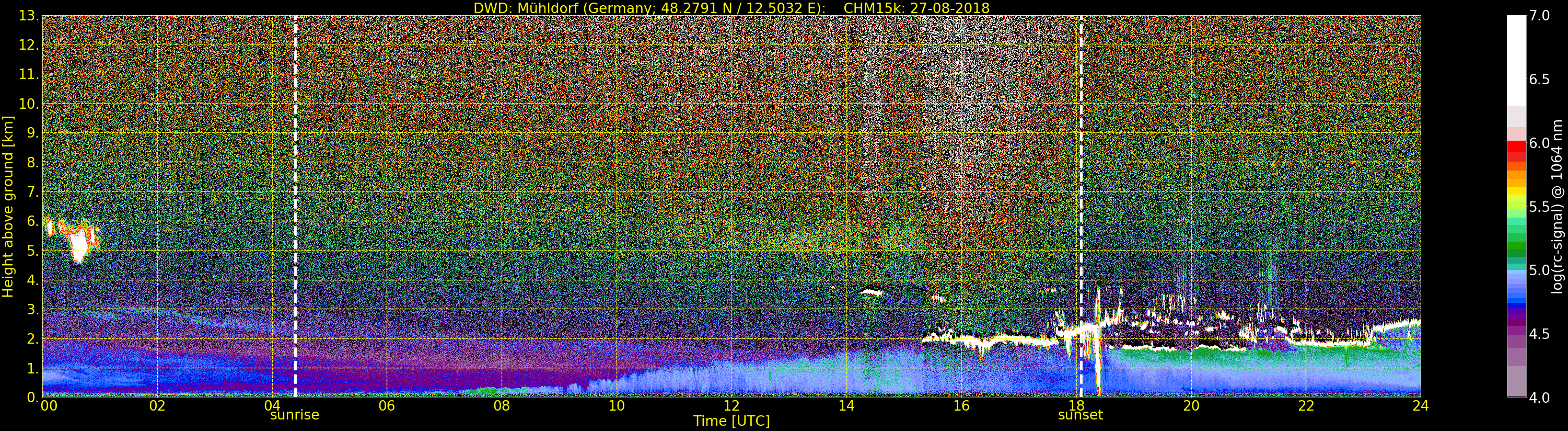Screen dimensions: 1568x431
Task: Click the height axis tick label 10
Action: coord(29,104)
